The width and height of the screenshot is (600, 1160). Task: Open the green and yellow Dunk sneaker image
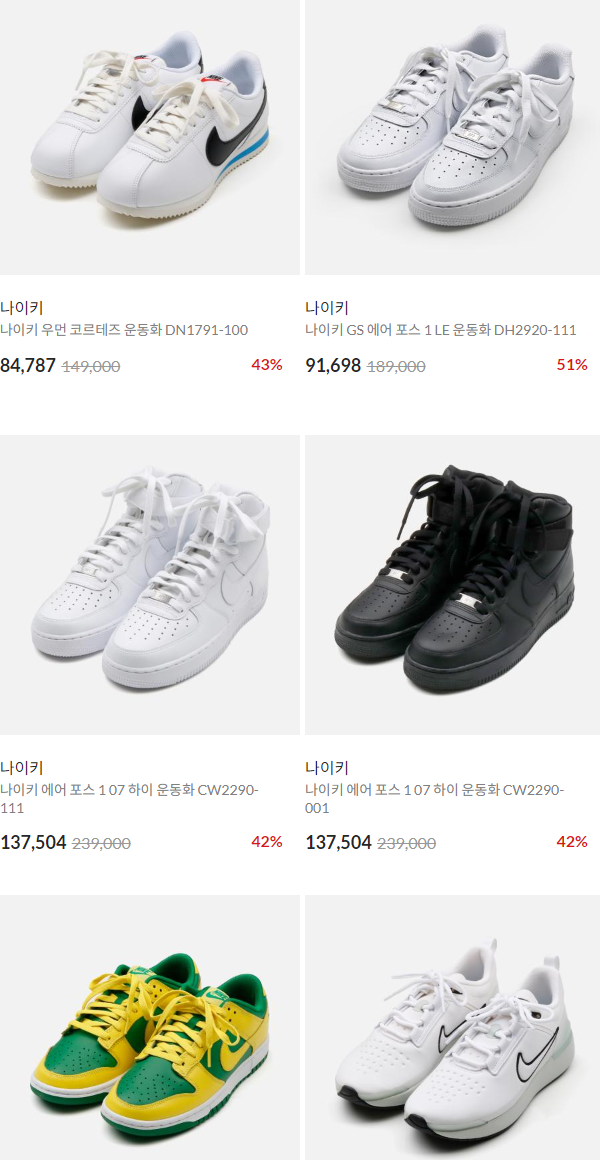149,1028
